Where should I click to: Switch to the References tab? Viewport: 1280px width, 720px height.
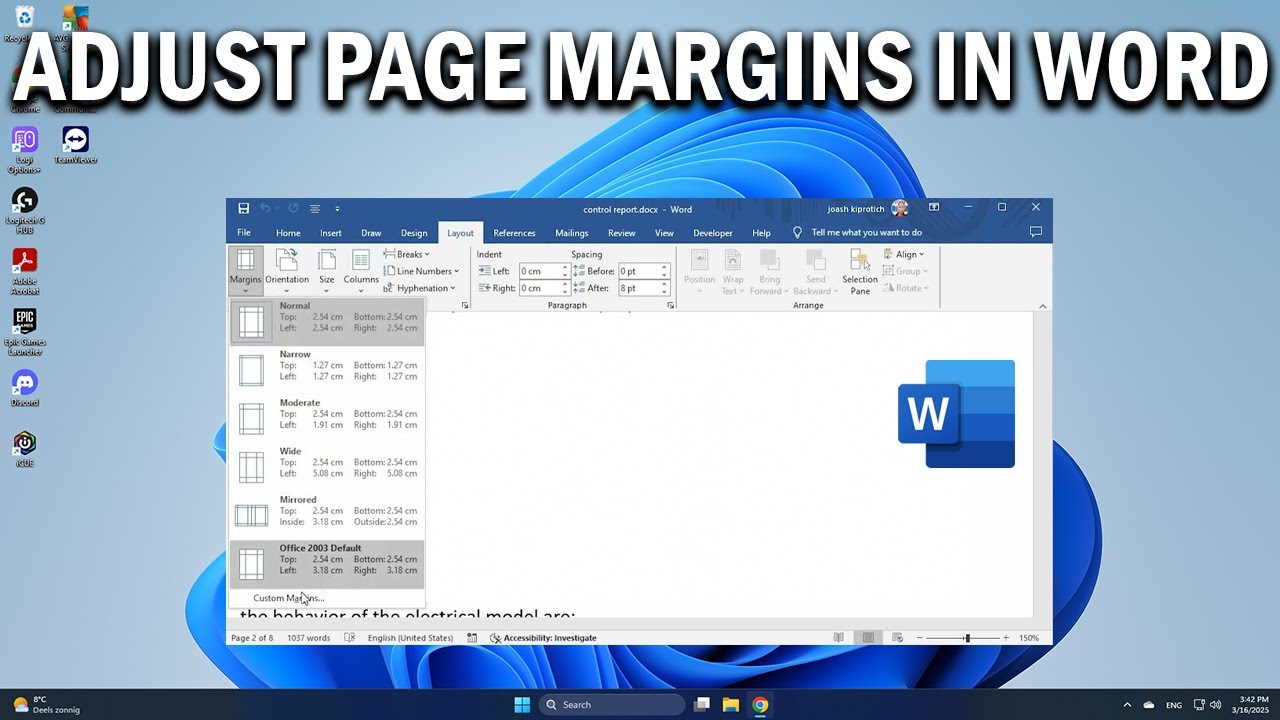coord(514,233)
